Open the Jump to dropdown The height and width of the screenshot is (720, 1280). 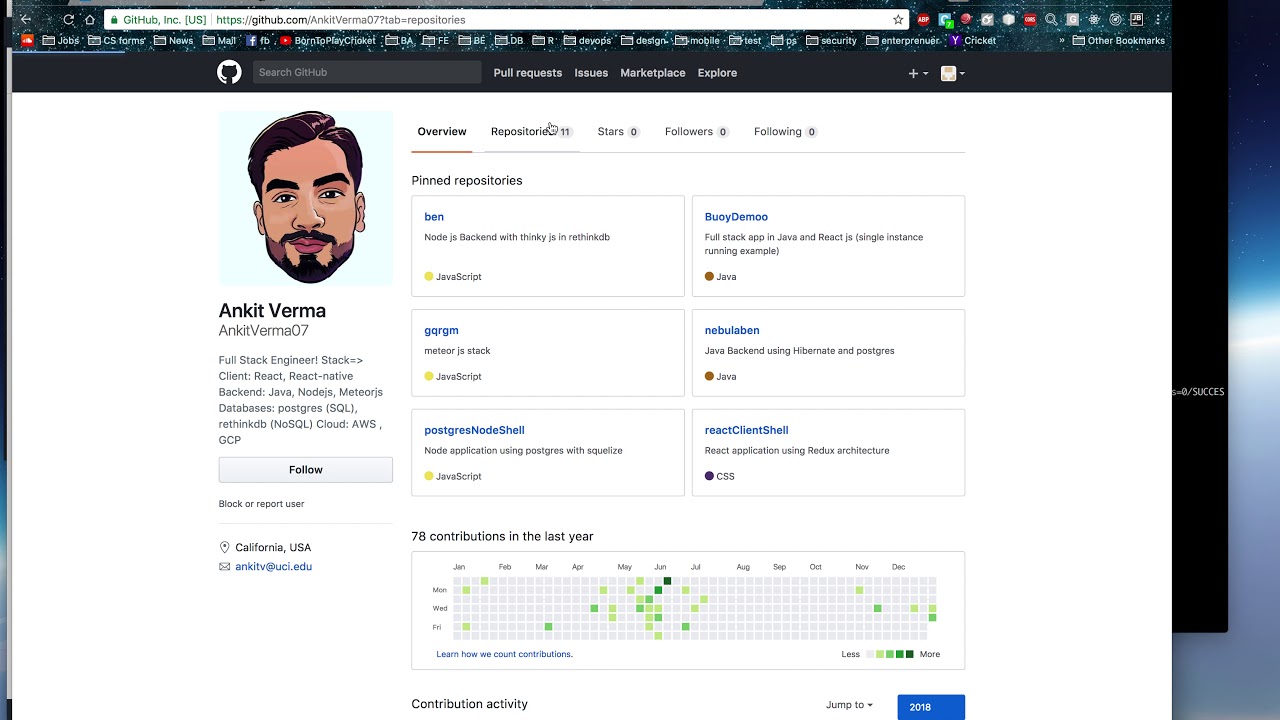[849, 705]
